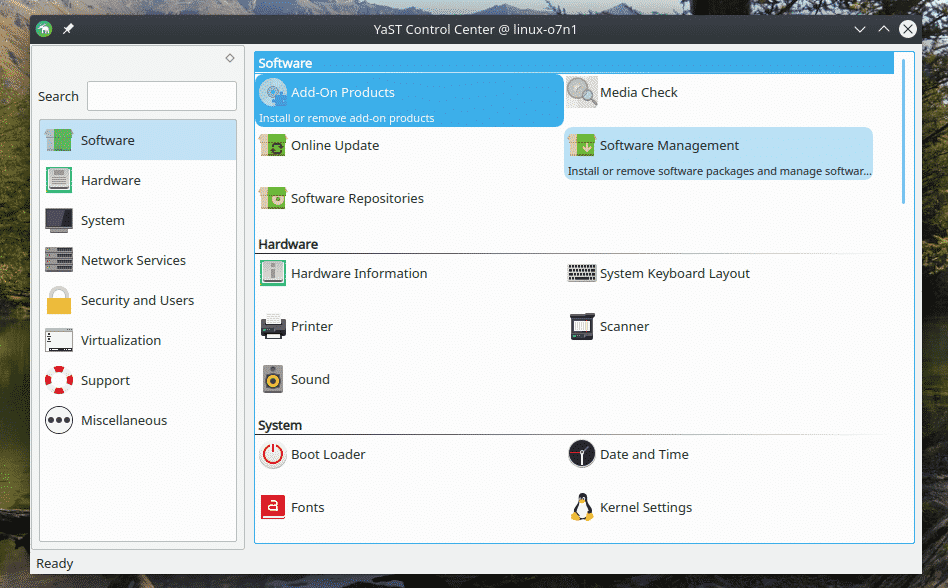This screenshot has height=588, width=948.
Task: Click the diamond float-panel button above Search
Action: tap(230, 58)
